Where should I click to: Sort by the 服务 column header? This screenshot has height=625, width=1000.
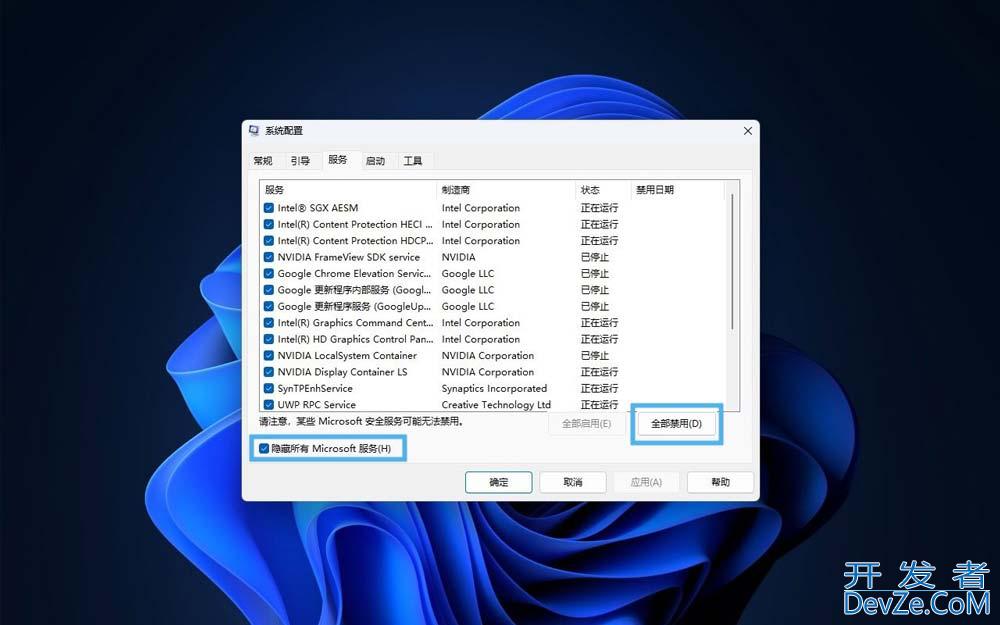click(348, 190)
